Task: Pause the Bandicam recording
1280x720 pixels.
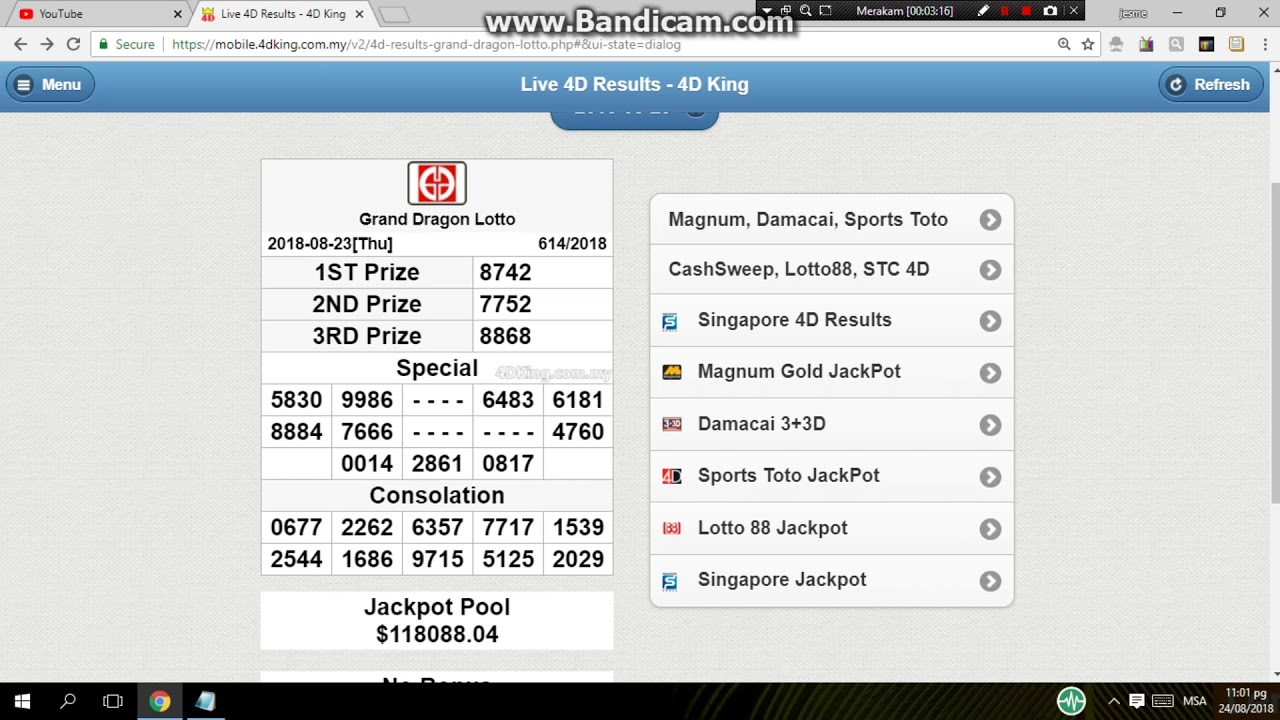Action: (x=1005, y=11)
